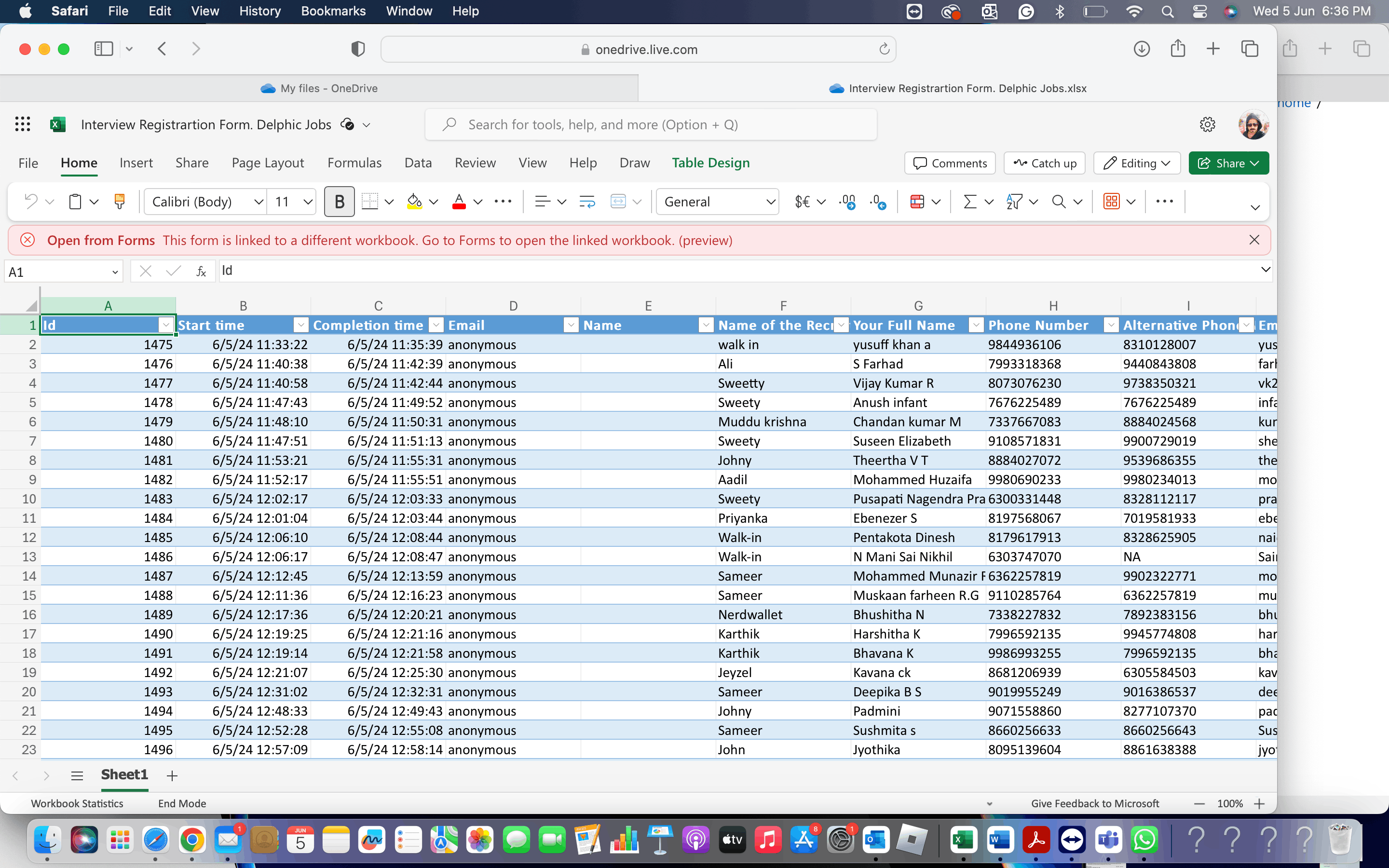This screenshot has height=868, width=1389.
Task: Toggle Bold formatting button
Action: (339, 202)
